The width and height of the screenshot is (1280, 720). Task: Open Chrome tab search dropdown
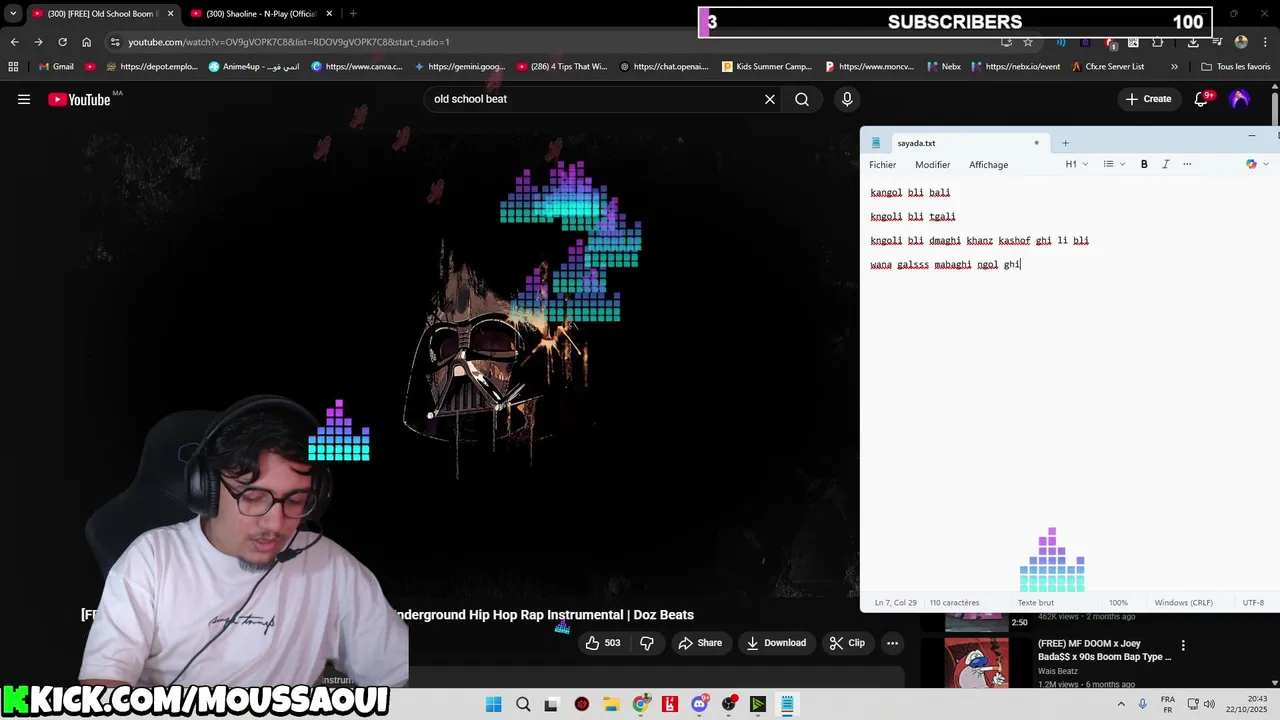[x=13, y=14]
